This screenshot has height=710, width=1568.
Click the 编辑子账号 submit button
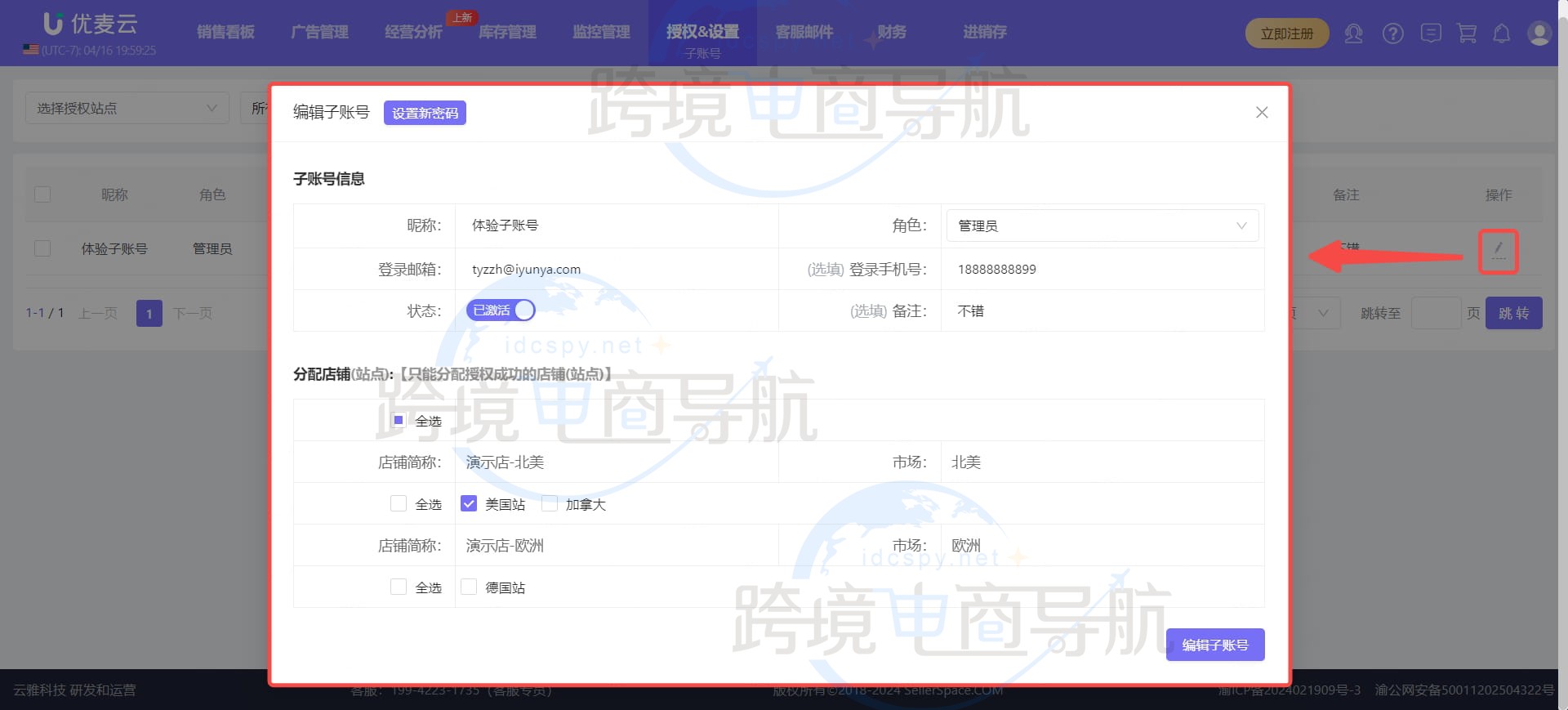[1214, 645]
